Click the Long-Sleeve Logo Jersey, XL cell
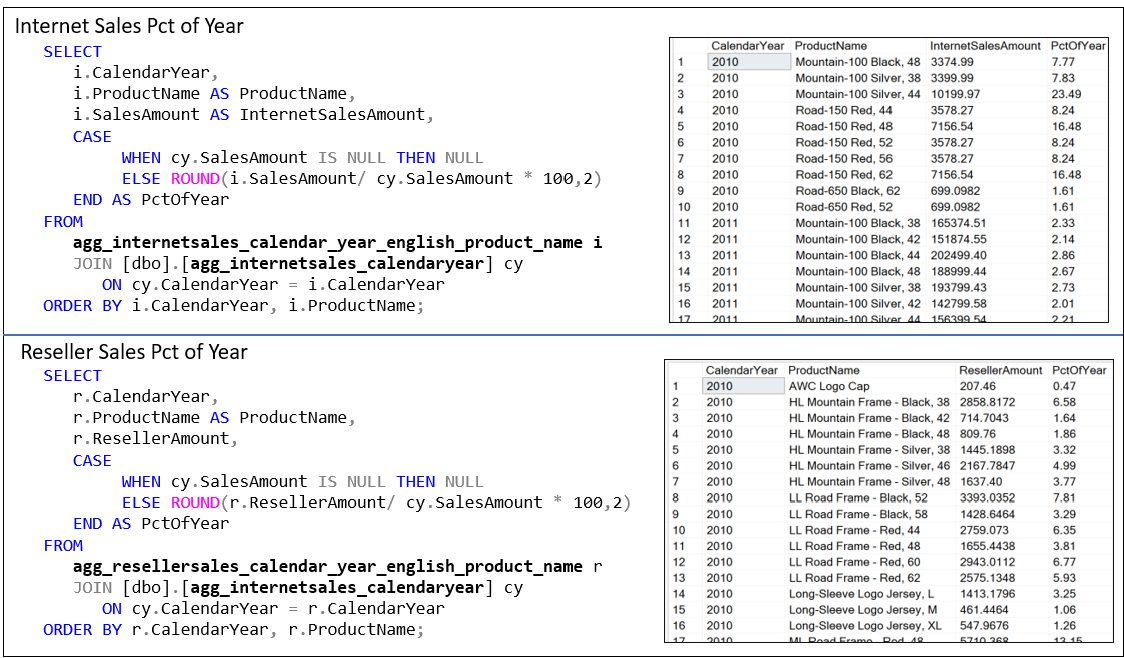Viewport: 1124px width, 658px height. [865, 626]
